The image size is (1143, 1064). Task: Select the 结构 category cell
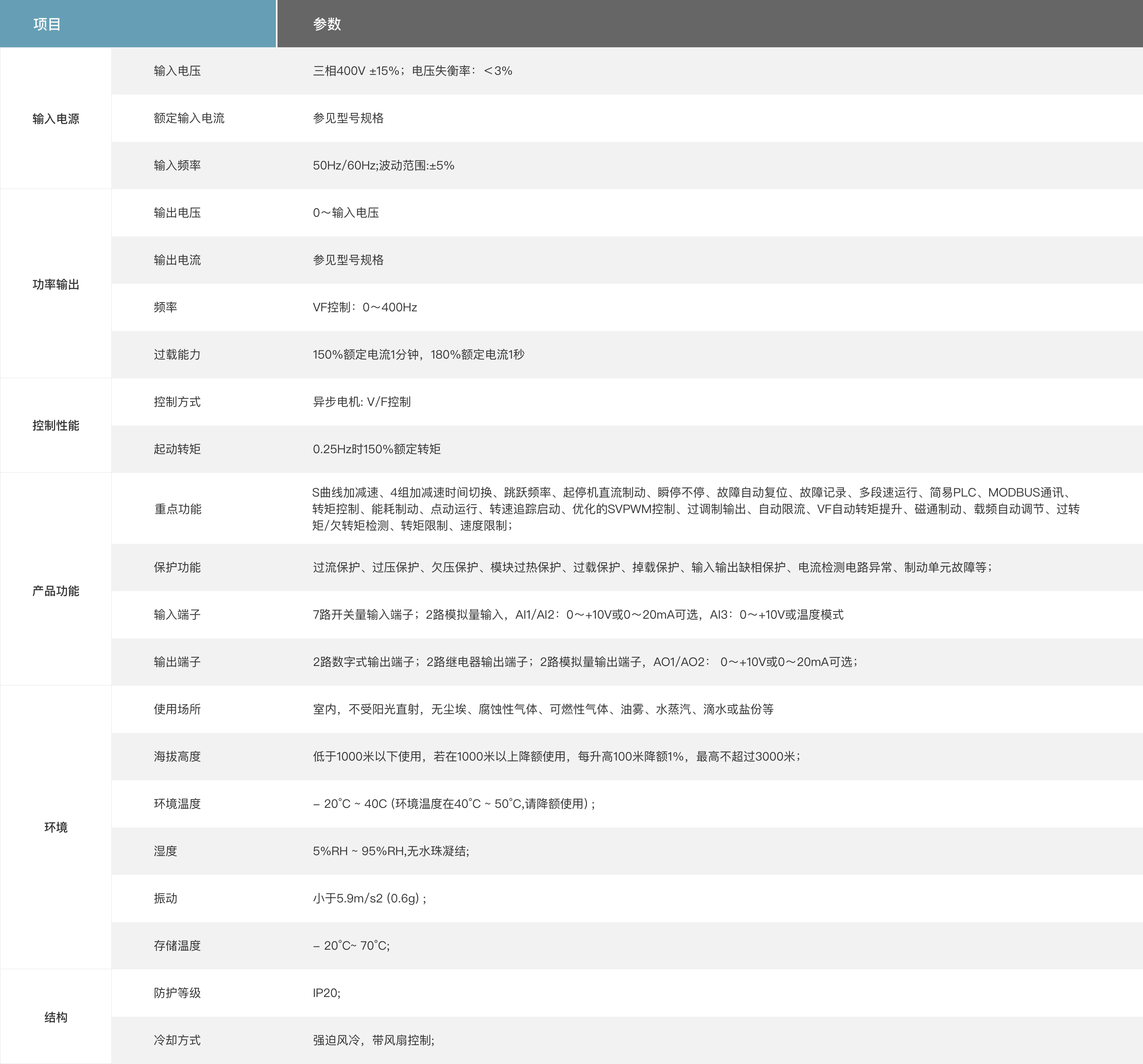[56, 1017]
